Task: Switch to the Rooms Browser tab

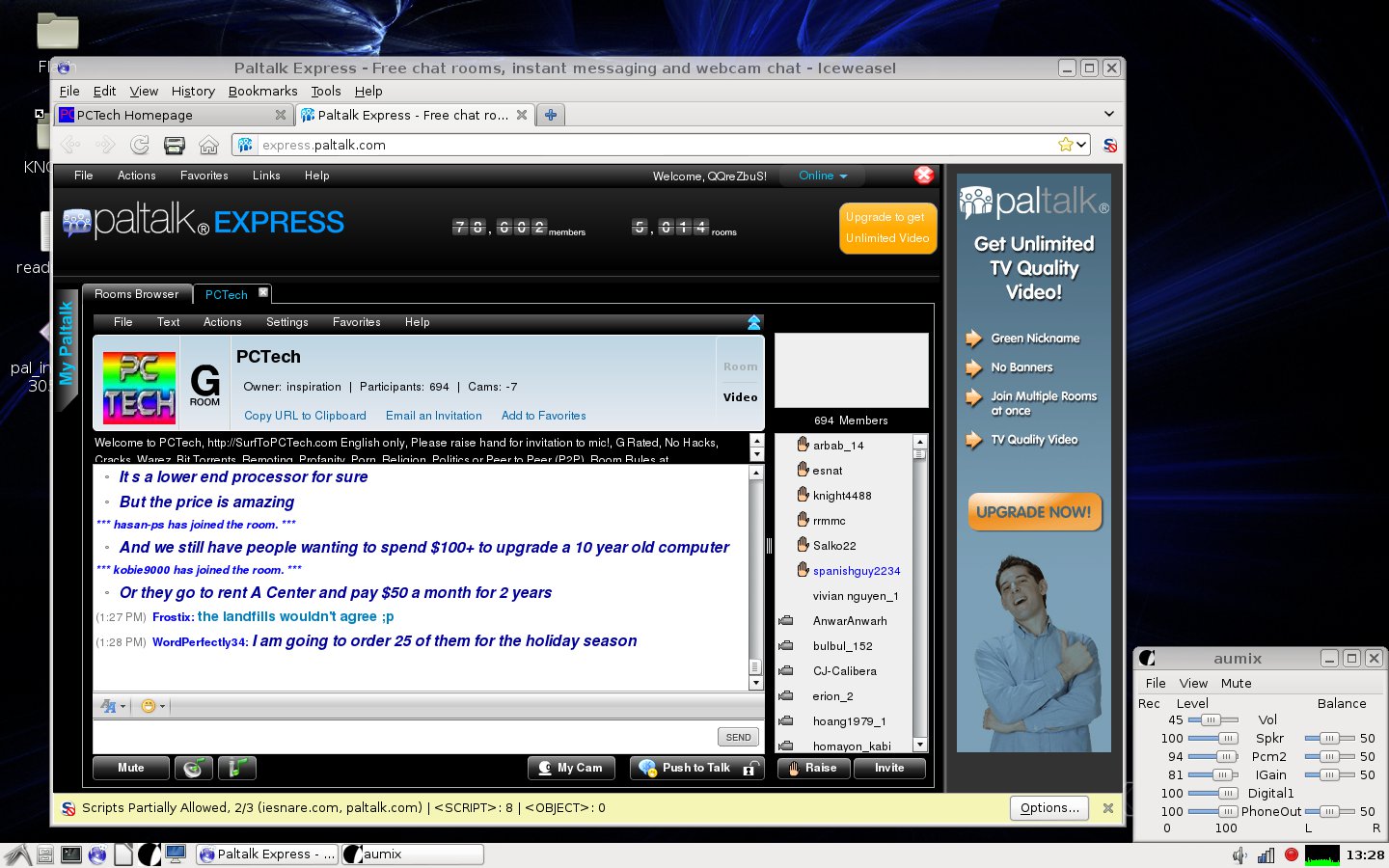Action: click(137, 294)
